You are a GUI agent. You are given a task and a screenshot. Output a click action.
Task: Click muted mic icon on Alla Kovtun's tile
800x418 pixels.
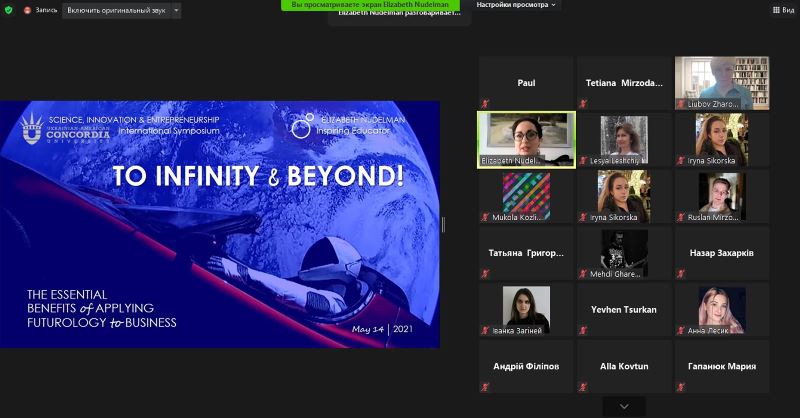[583, 387]
